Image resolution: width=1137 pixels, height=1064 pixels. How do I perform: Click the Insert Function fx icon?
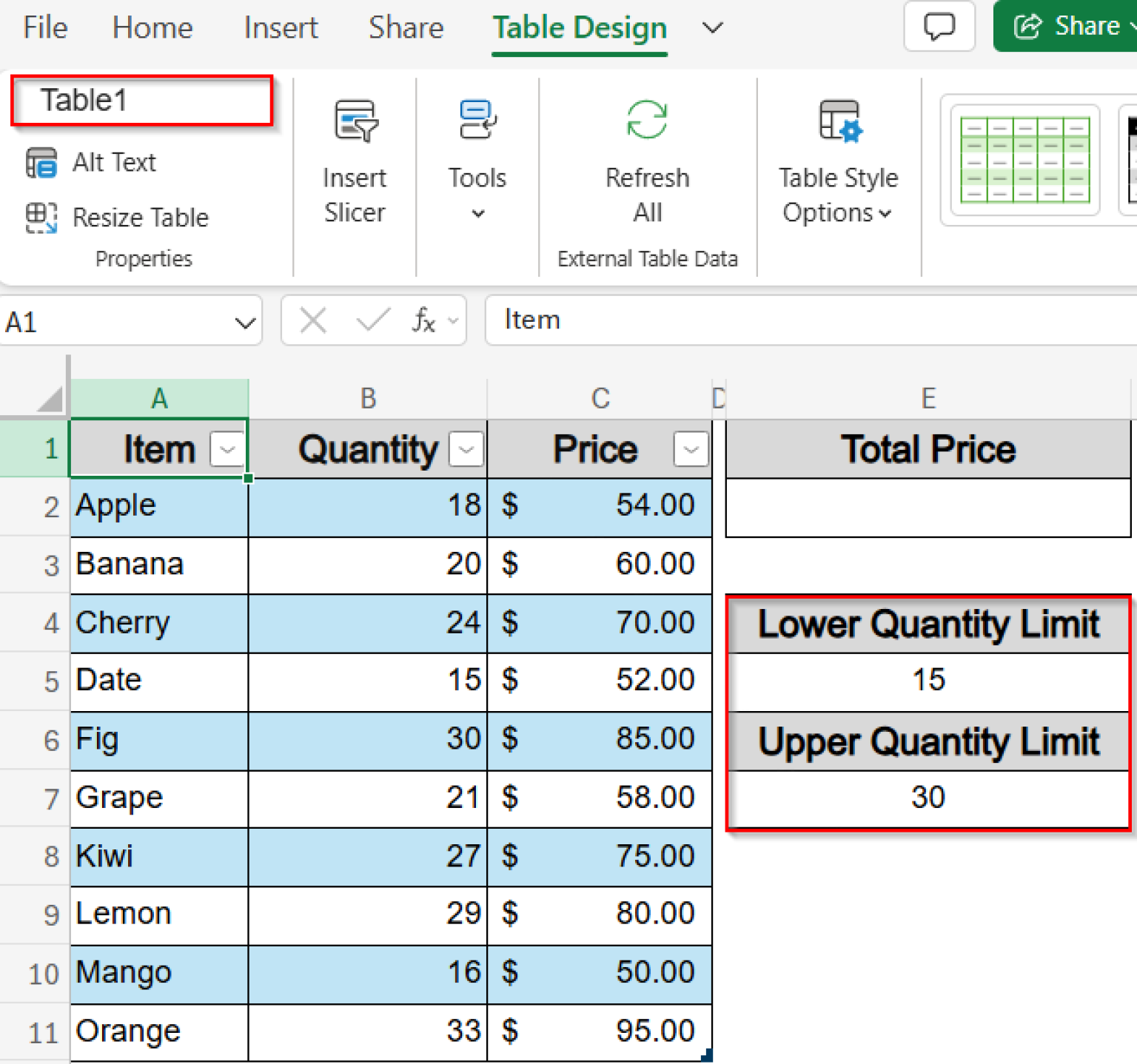click(423, 320)
